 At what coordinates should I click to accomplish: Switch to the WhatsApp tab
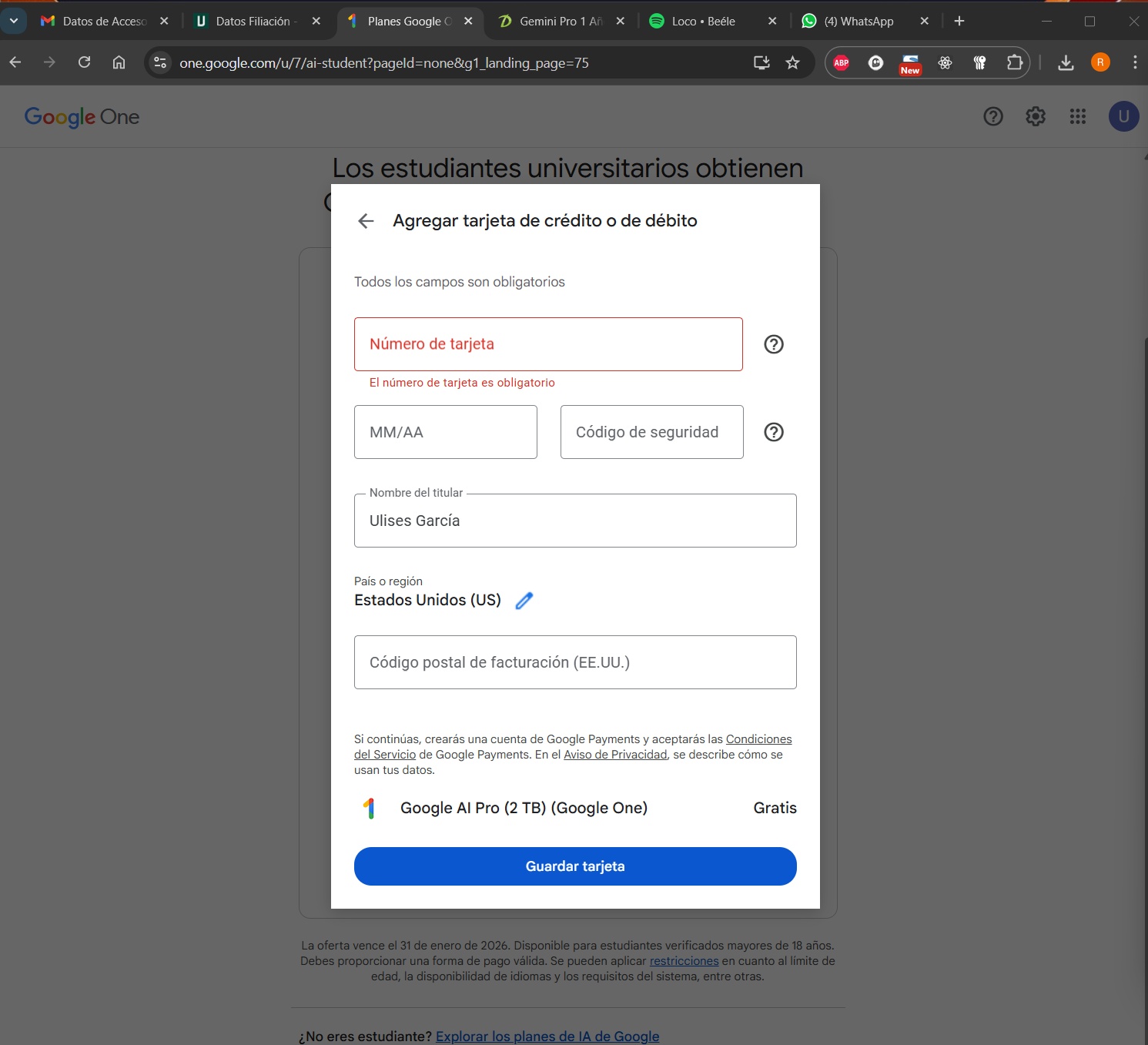click(858, 22)
